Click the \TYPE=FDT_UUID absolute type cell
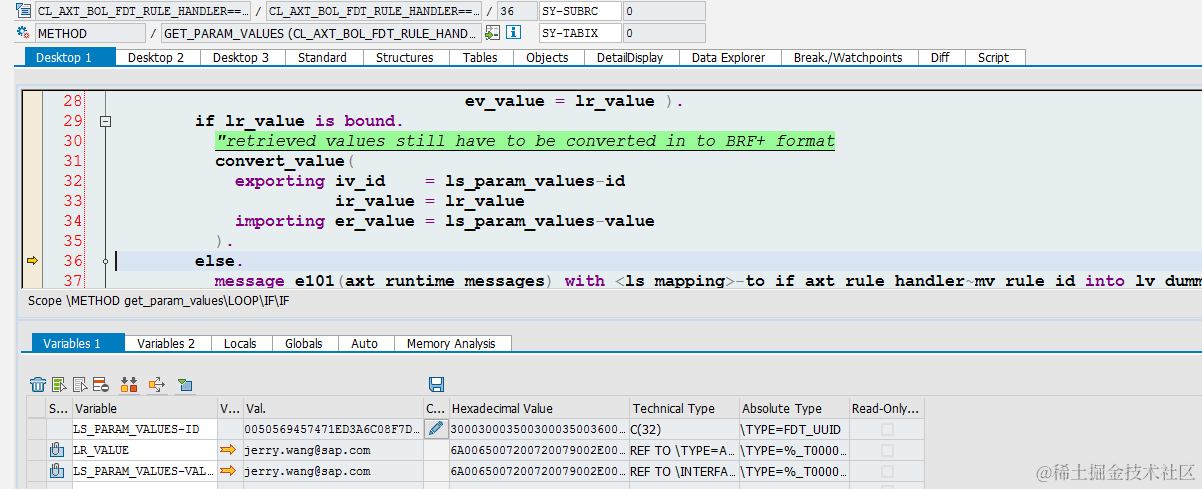This screenshot has width=1202, height=489. pyautogui.click(x=793, y=429)
